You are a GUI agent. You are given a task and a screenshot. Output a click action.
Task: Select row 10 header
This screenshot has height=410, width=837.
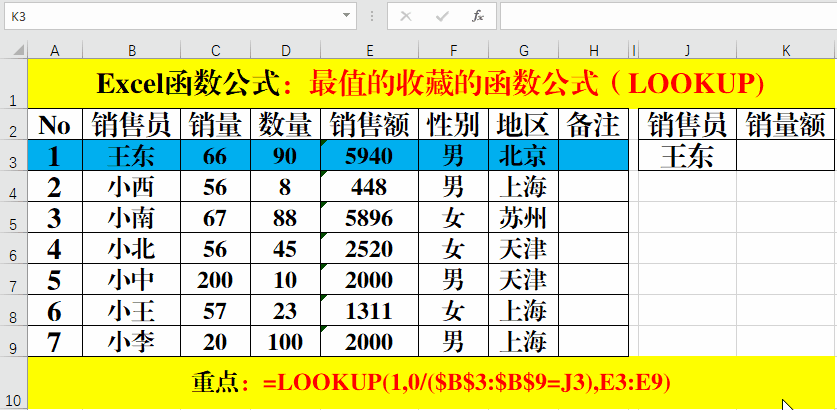click(14, 383)
